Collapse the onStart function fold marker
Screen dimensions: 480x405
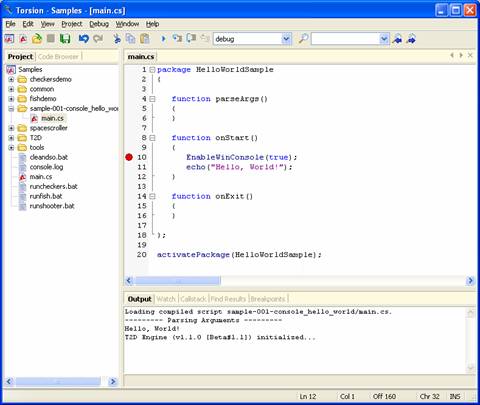pos(152,138)
